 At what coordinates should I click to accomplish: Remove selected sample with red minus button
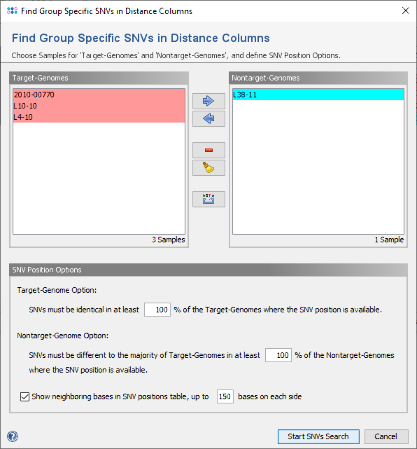[x=208, y=150]
